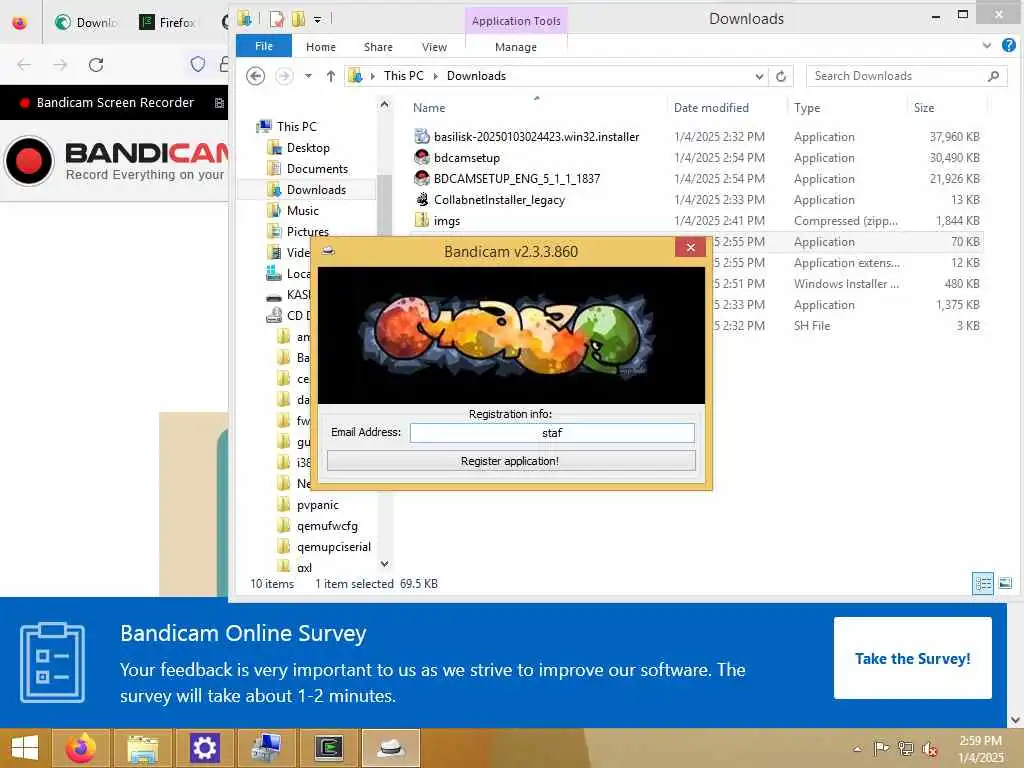Click the hat-icon app in taskbar
The width and height of the screenshot is (1024, 768).
(391, 748)
